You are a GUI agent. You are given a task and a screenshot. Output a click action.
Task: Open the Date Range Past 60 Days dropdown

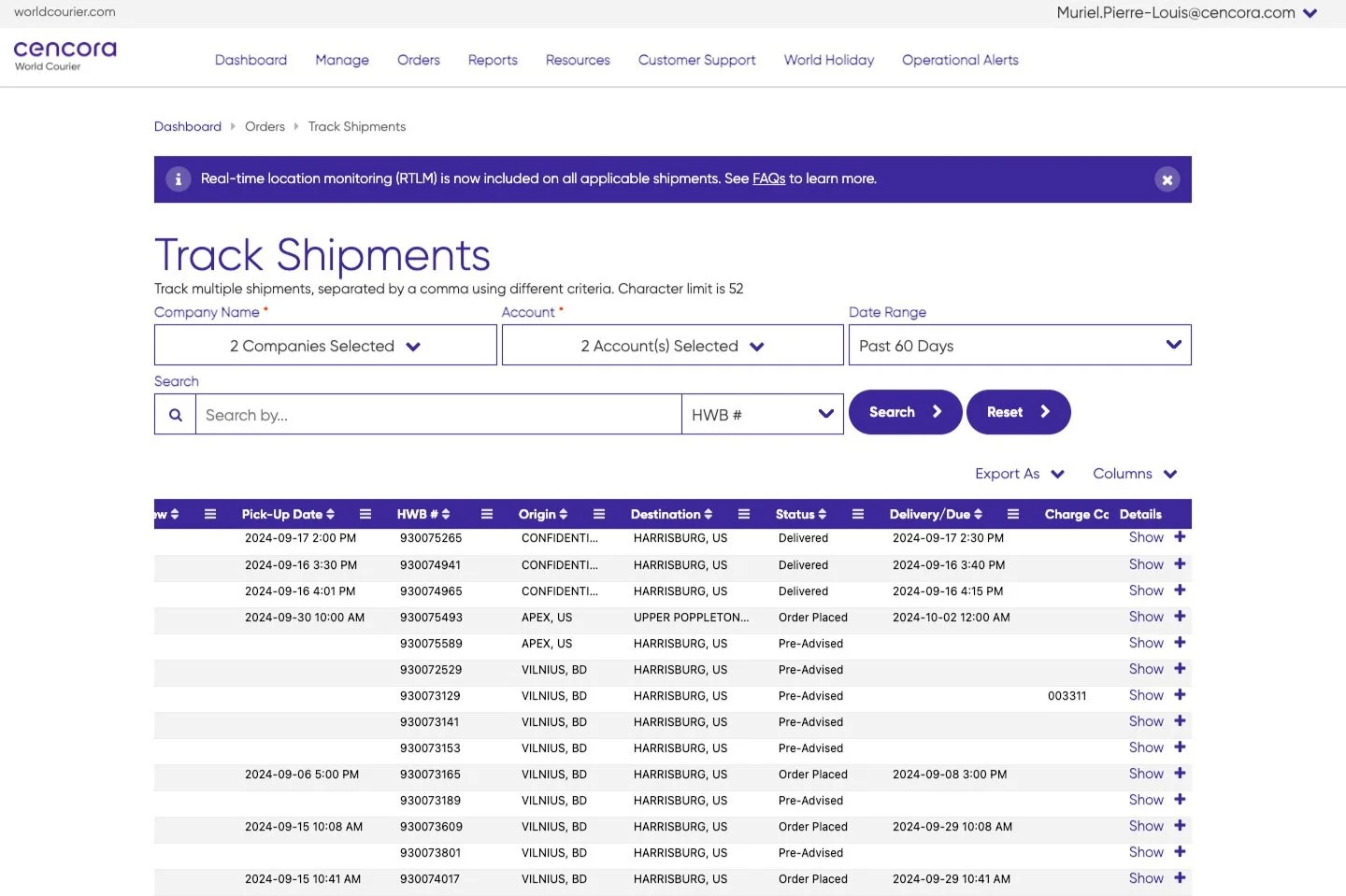(1020, 346)
